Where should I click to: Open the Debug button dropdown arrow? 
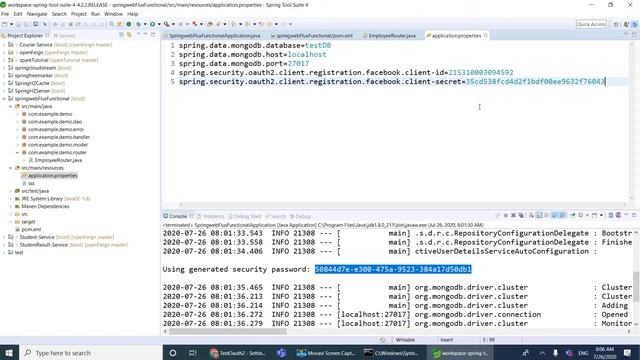click(145, 24)
